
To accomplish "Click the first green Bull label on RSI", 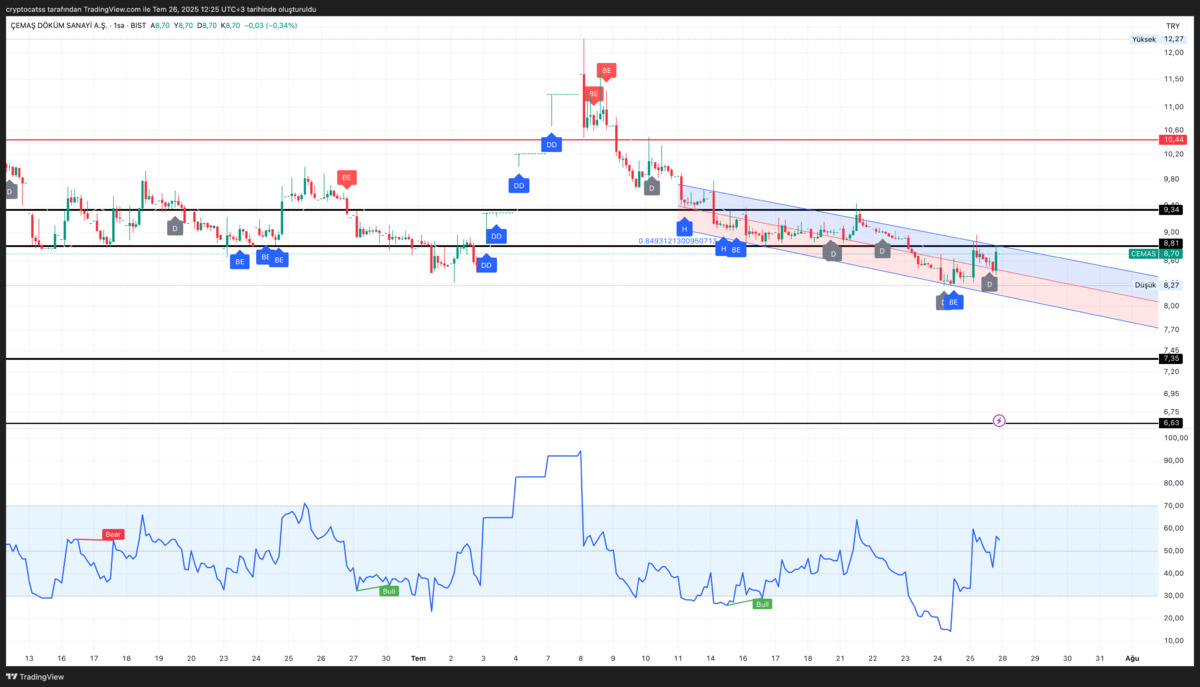I will [390, 591].
